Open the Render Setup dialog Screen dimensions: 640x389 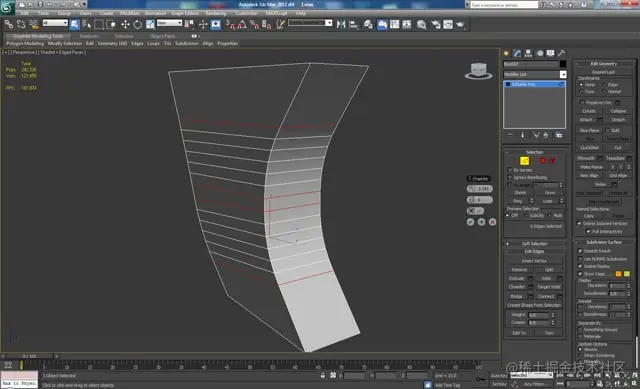coord(436,24)
